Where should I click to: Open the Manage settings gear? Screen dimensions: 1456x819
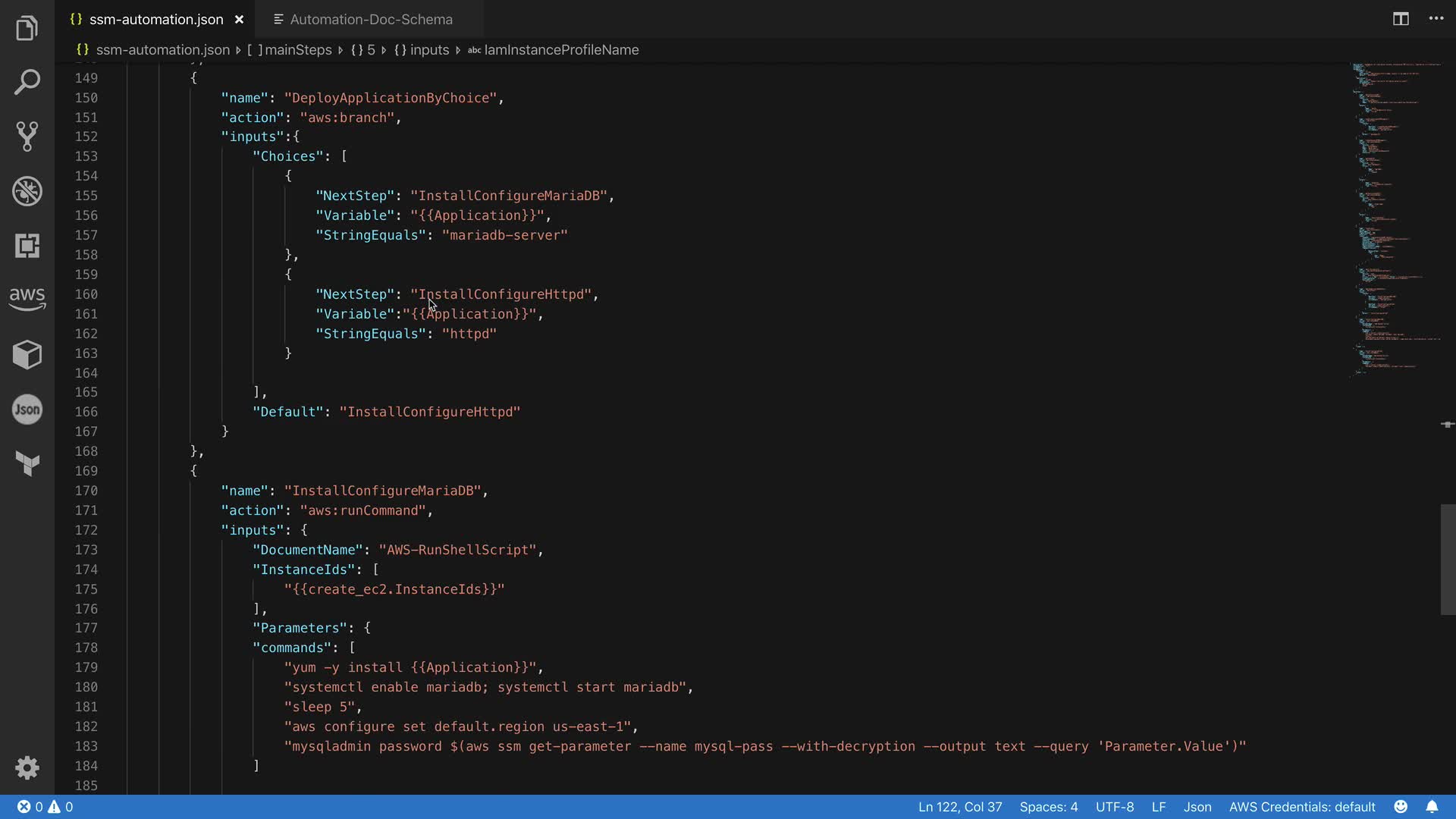click(x=27, y=767)
